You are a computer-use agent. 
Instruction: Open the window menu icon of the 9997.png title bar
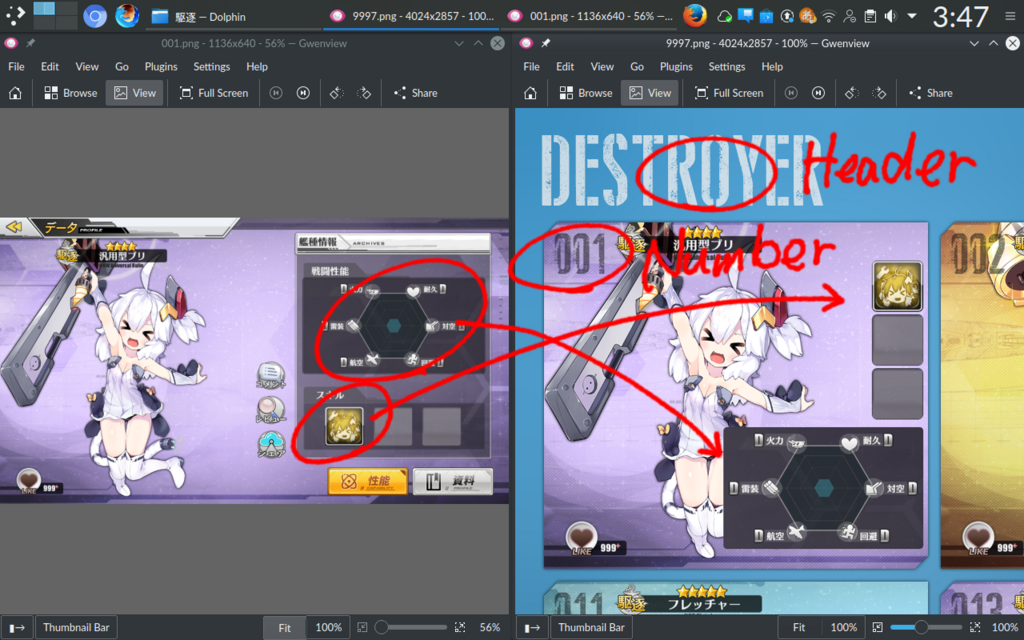point(526,43)
